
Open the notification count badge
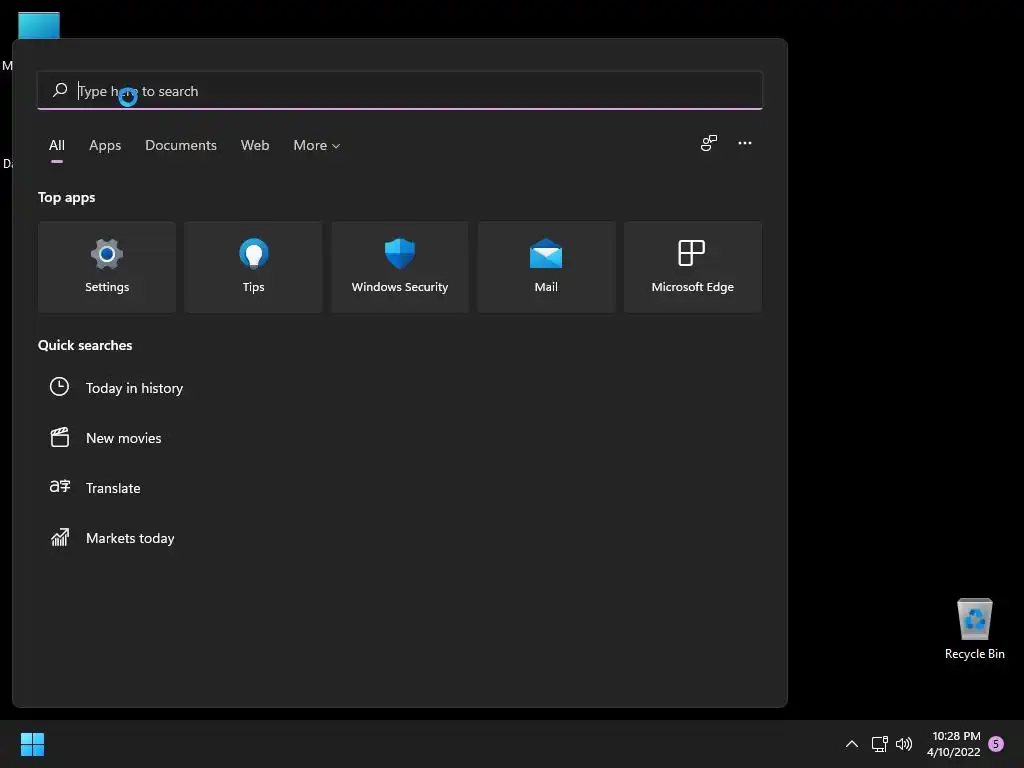[x=996, y=744]
